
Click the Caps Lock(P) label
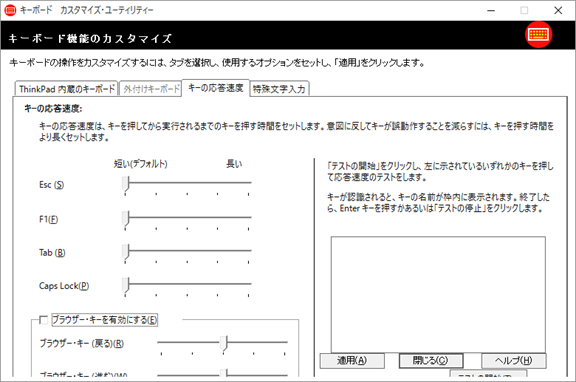click(64, 286)
